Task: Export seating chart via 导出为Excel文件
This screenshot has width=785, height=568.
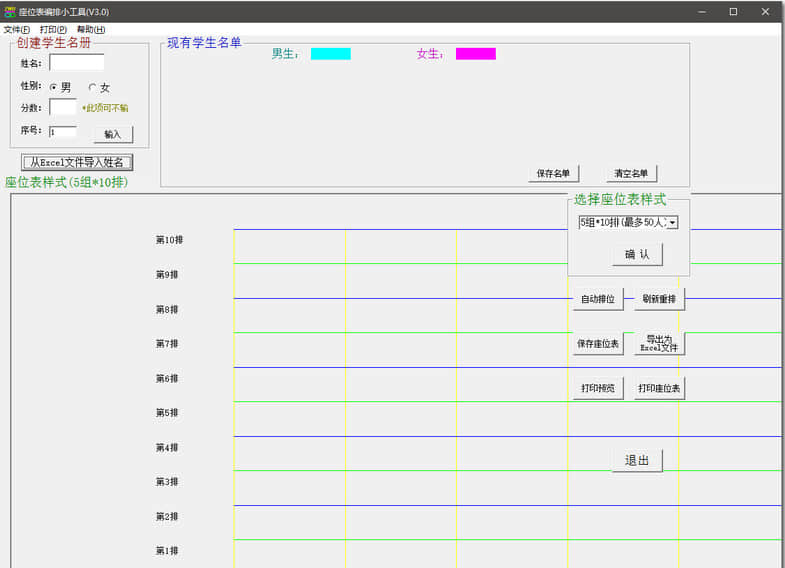Action: [659, 344]
